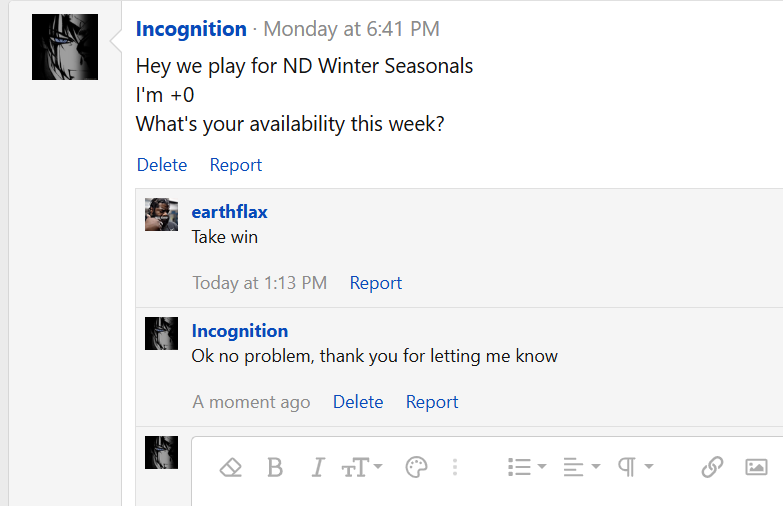Report earthflax's "Take win" comment
This screenshot has height=506, width=783.
point(376,283)
